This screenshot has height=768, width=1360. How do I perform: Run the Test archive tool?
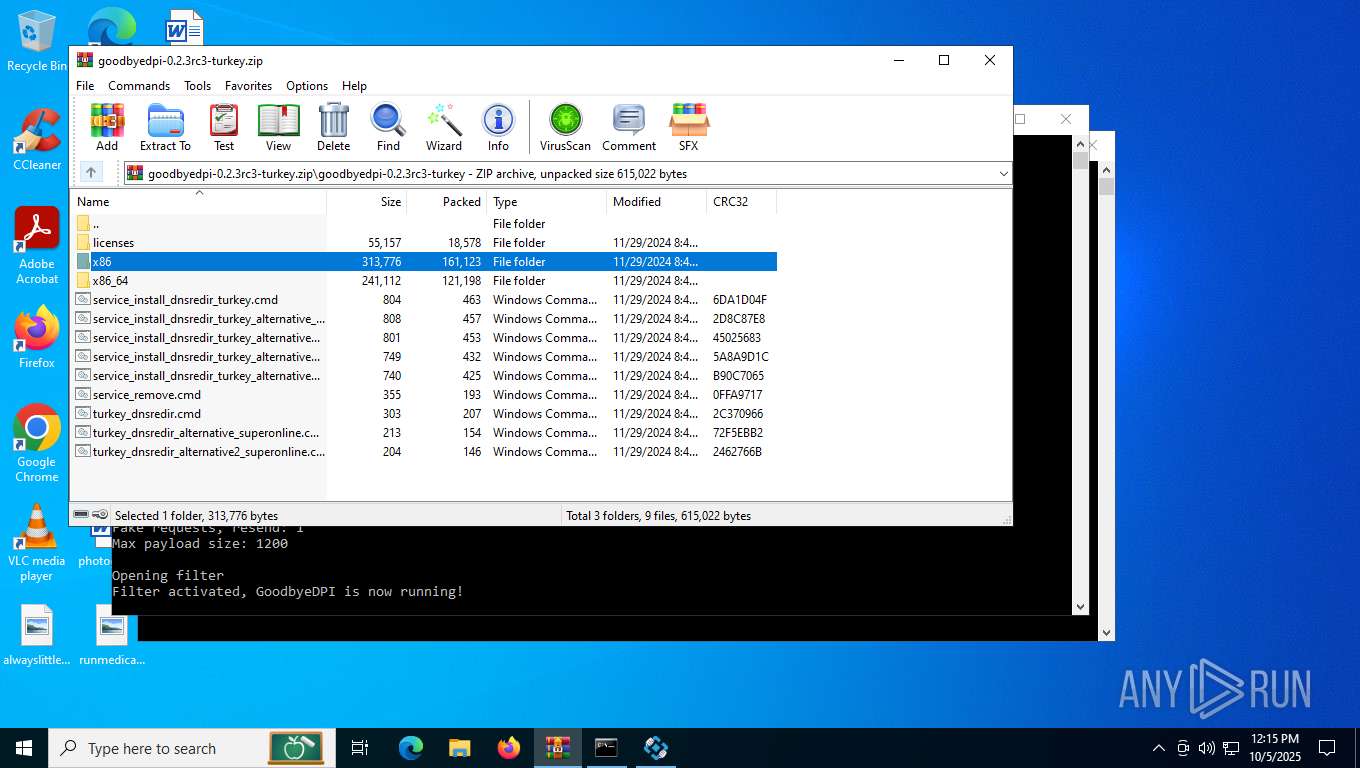pos(224,127)
